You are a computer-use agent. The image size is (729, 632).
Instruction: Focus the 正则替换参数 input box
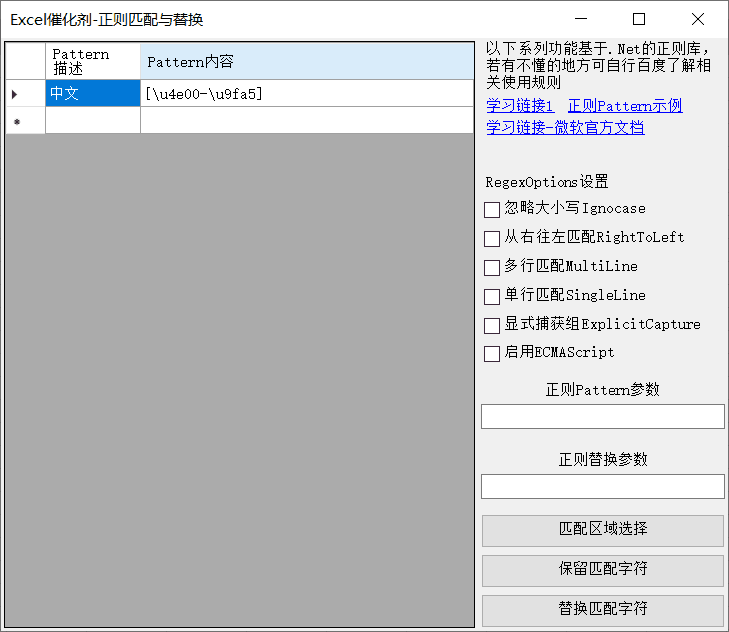(x=603, y=486)
